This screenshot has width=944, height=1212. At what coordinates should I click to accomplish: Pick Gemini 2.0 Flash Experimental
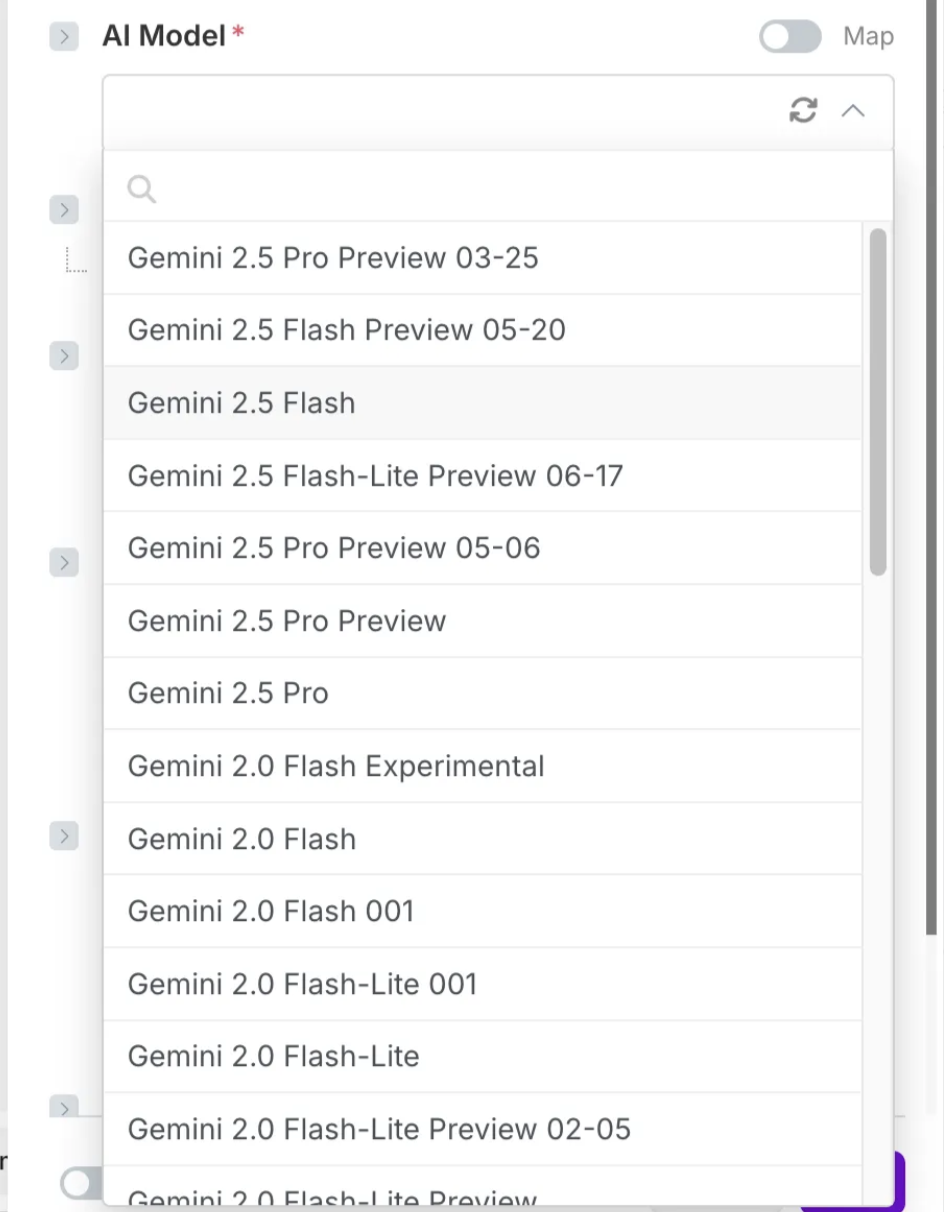pyautogui.click(x=336, y=766)
